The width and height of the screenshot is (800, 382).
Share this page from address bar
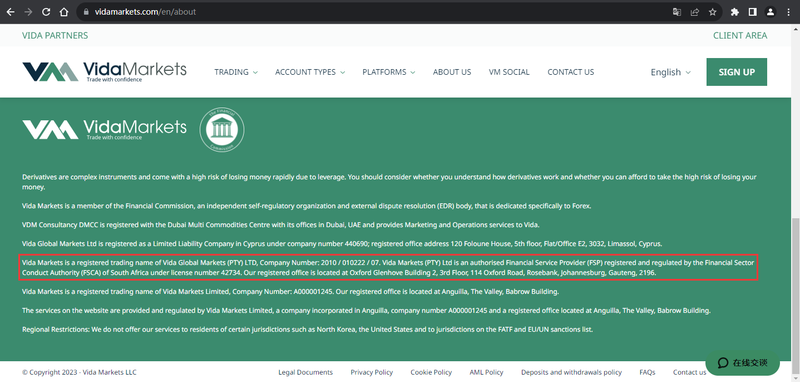pos(694,12)
